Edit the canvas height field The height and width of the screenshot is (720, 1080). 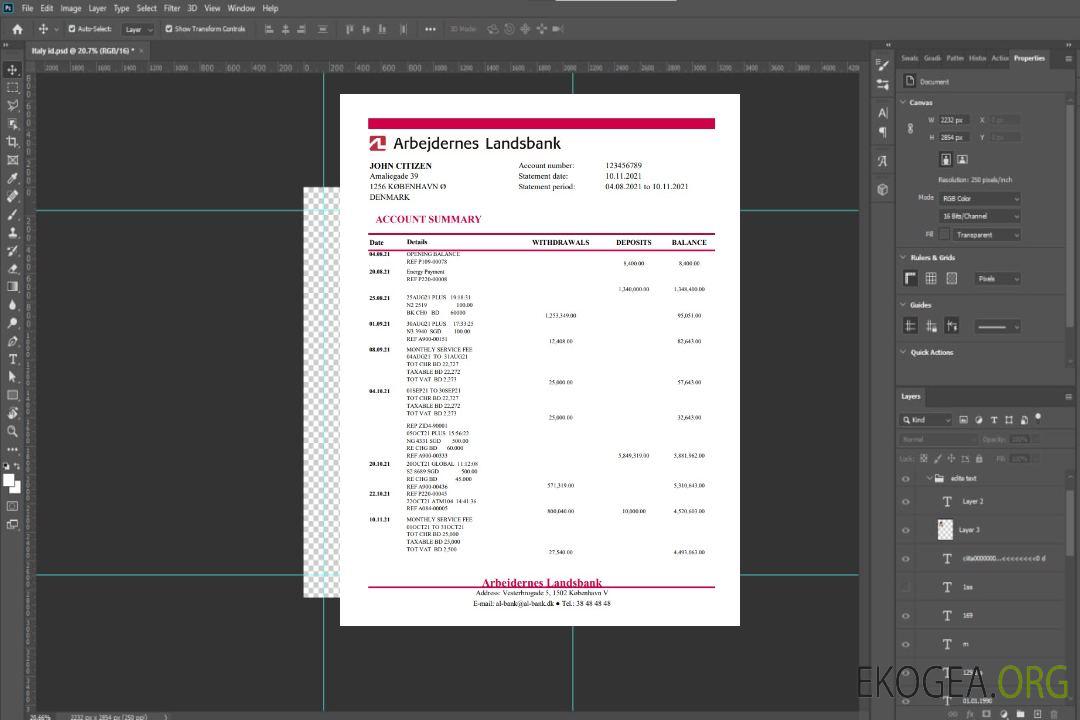(954, 137)
